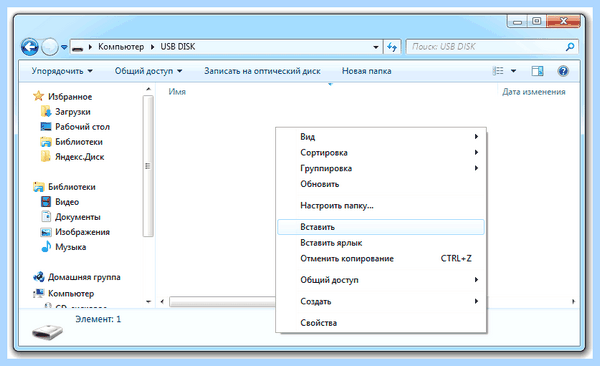Click the Избранное star icon
The width and height of the screenshot is (600, 366).
38,96
